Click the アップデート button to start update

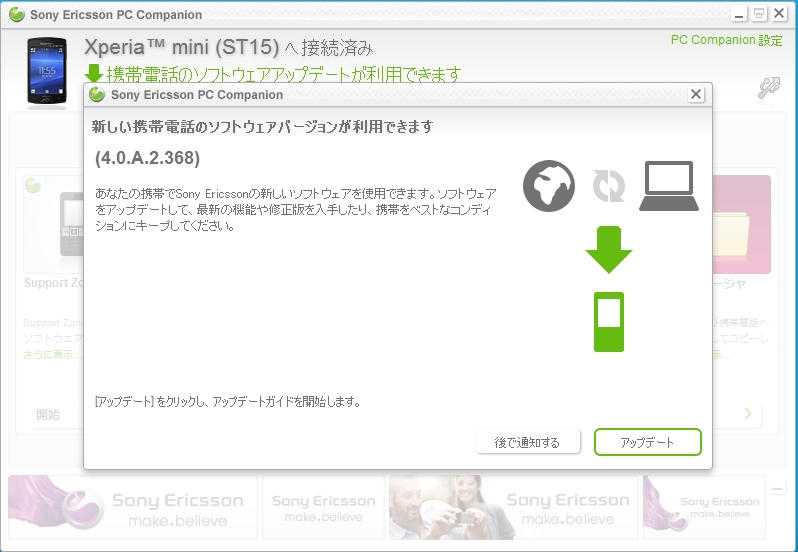point(647,442)
